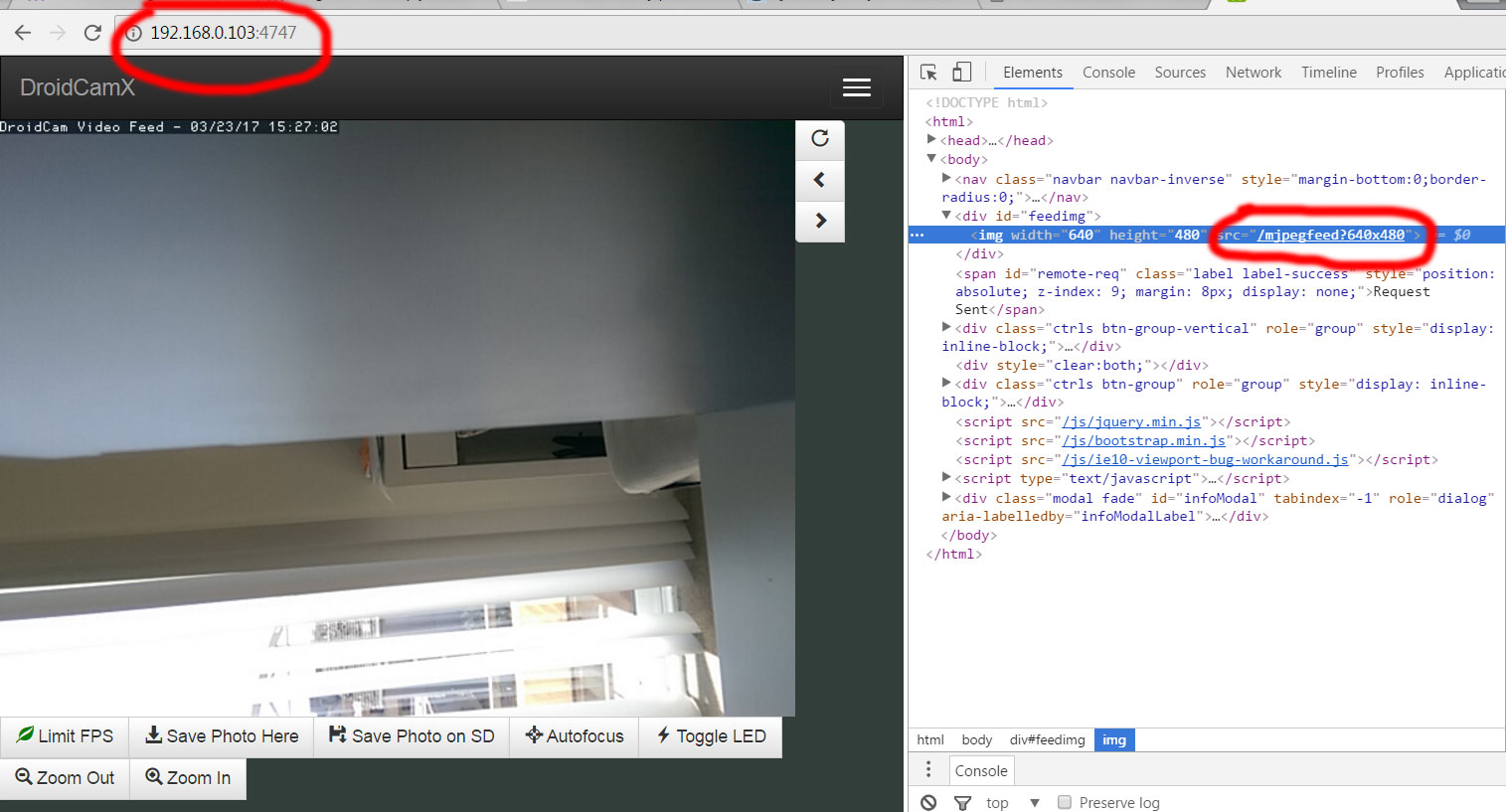Expand the div ctrls btn-group node
Image resolution: width=1506 pixels, height=812 pixels.
(946, 384)
